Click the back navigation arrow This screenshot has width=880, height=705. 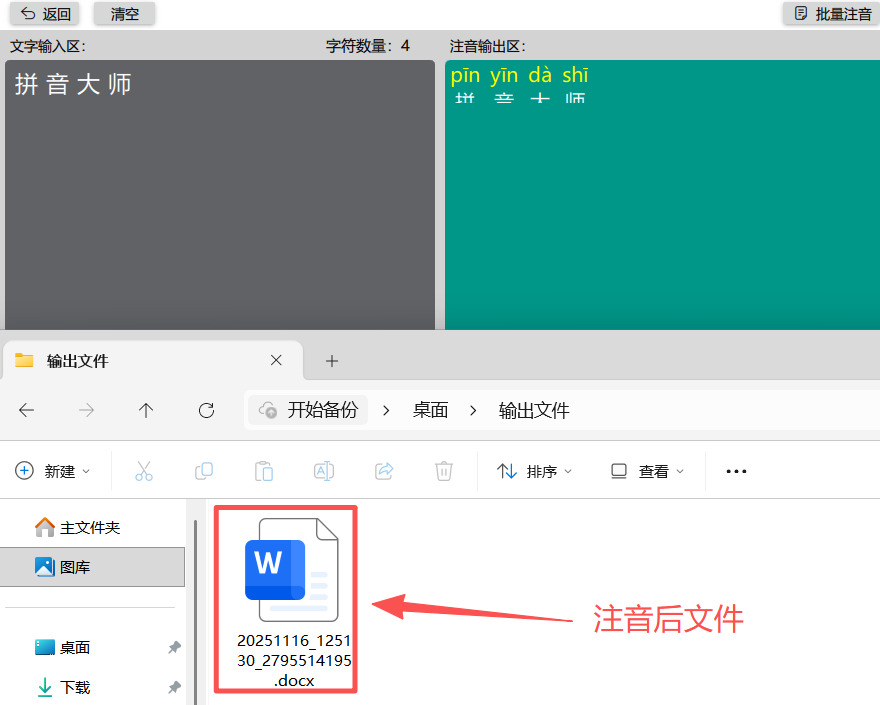pos(26,410)
